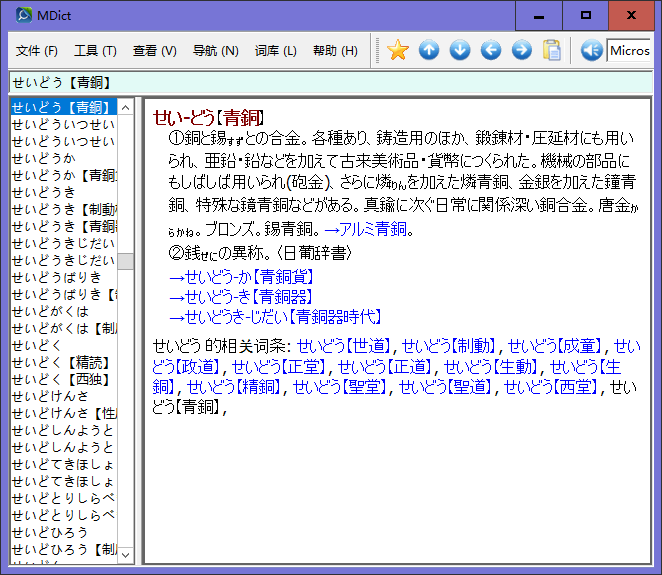Click the yellow star favorites icon
The image size is (662, 575).
tap(398, 50)
